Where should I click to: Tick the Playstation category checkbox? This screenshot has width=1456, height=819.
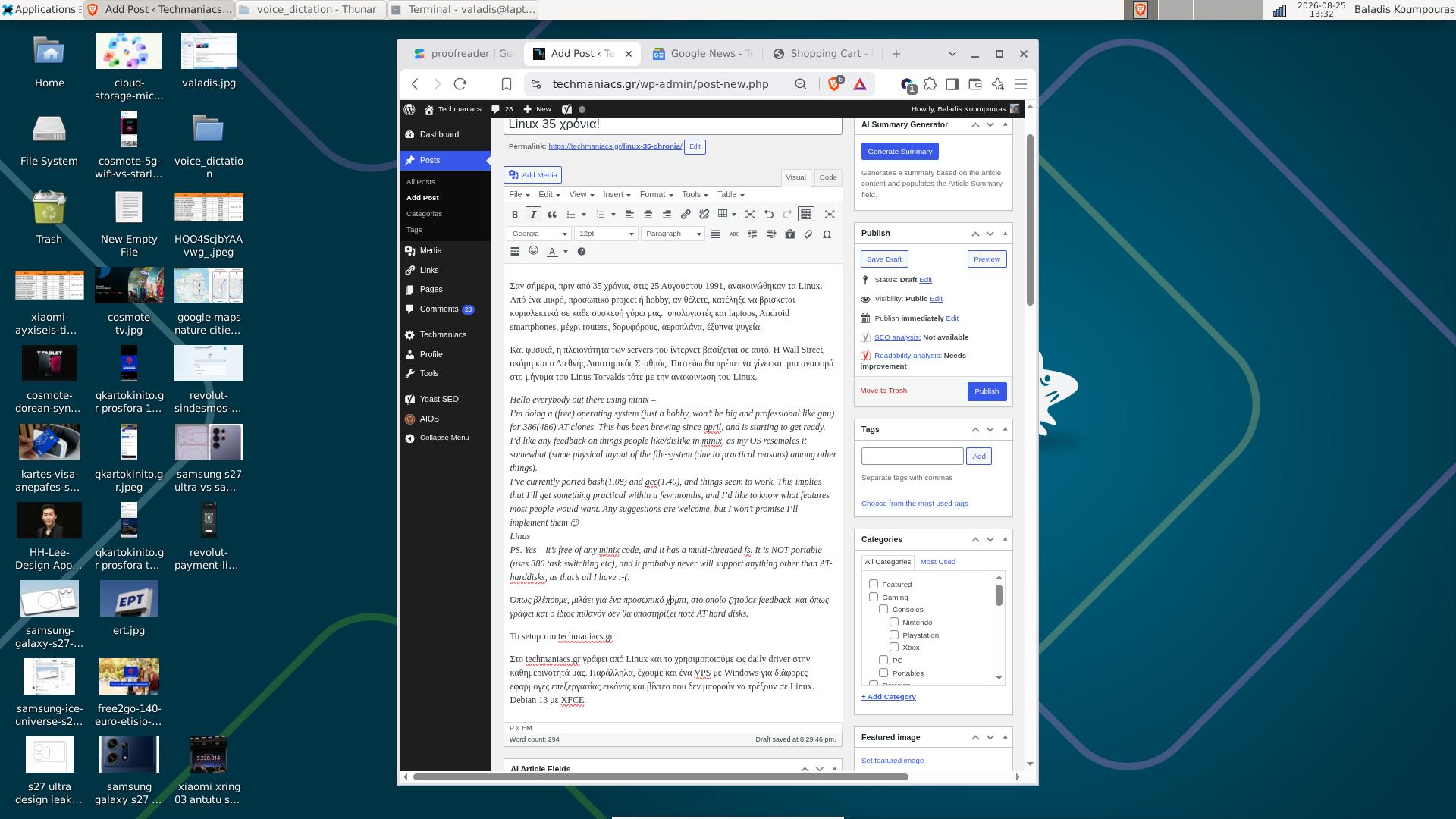click(894, 635)
